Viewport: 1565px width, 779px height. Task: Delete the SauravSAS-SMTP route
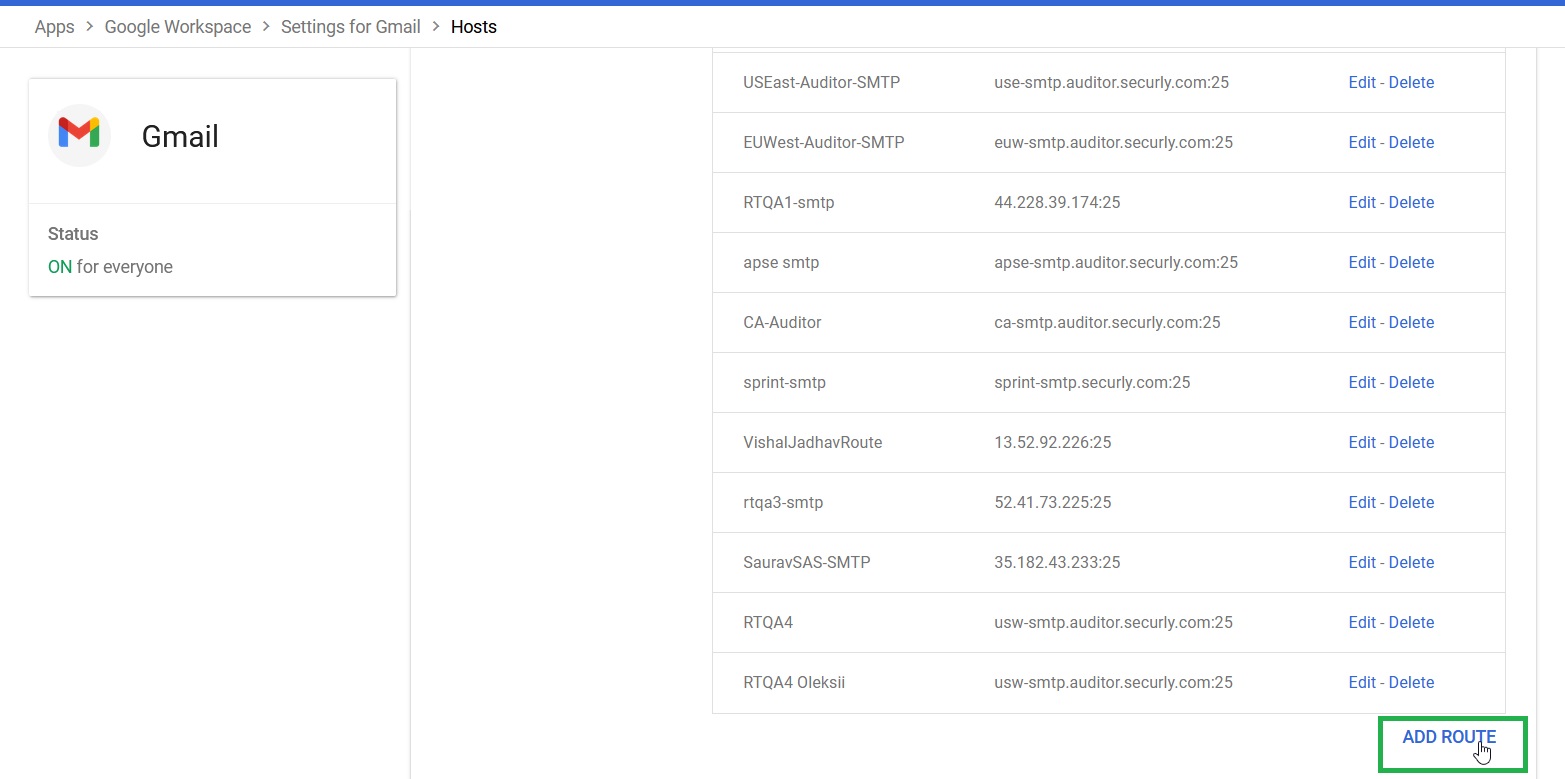click(x=1411, y=563)
